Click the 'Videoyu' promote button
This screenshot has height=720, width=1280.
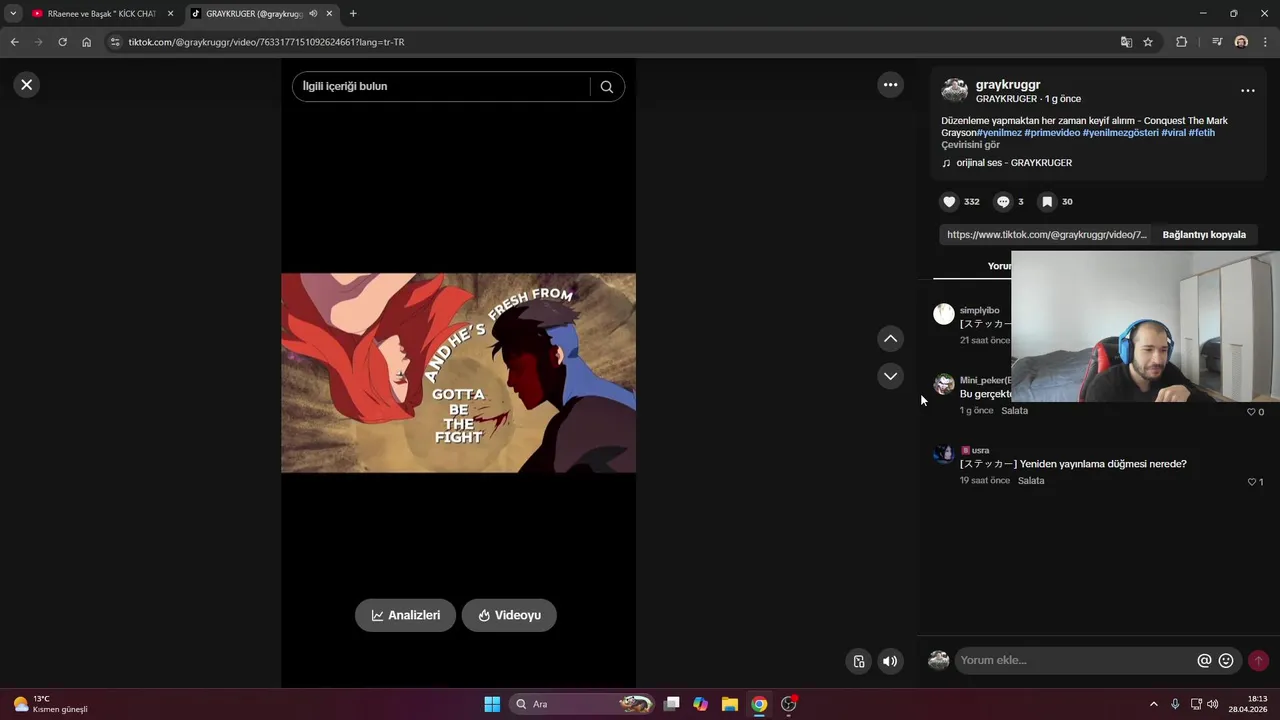coord(509,615)
